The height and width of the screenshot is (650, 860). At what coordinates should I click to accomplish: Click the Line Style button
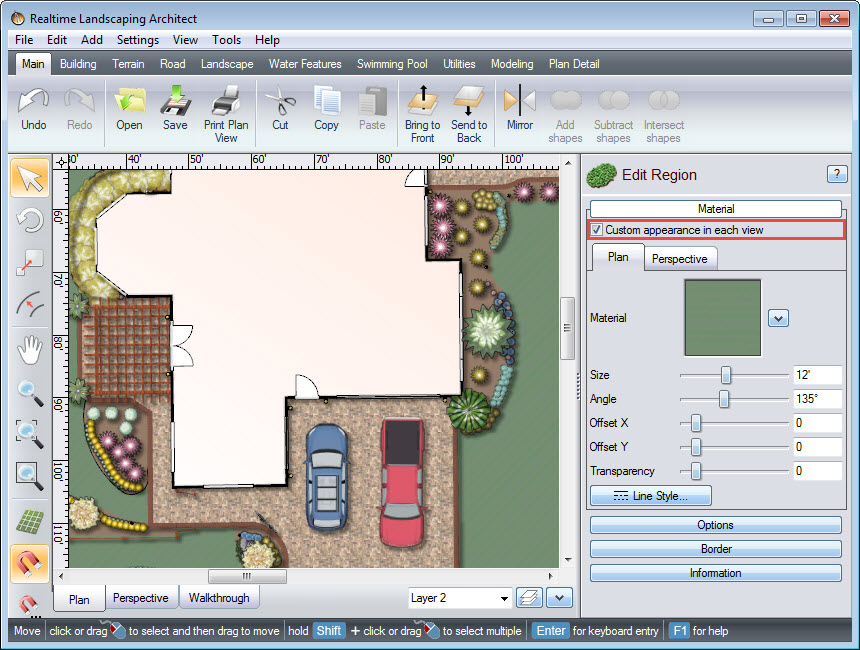650,496
